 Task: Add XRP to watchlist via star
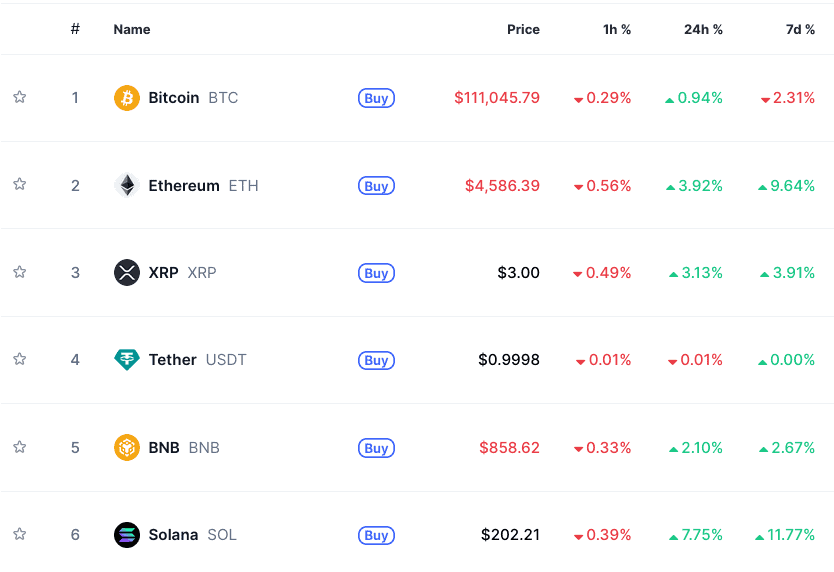click(x=20, y=272)
